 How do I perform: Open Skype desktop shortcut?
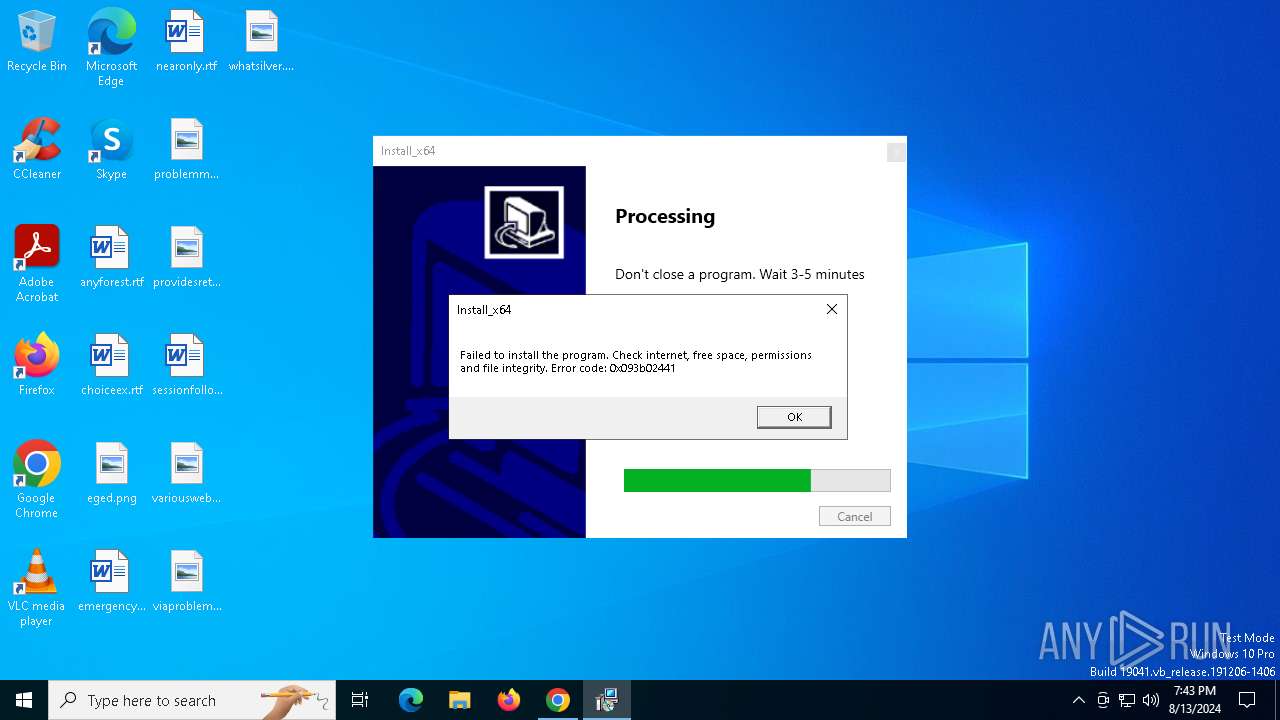point(111,150)
